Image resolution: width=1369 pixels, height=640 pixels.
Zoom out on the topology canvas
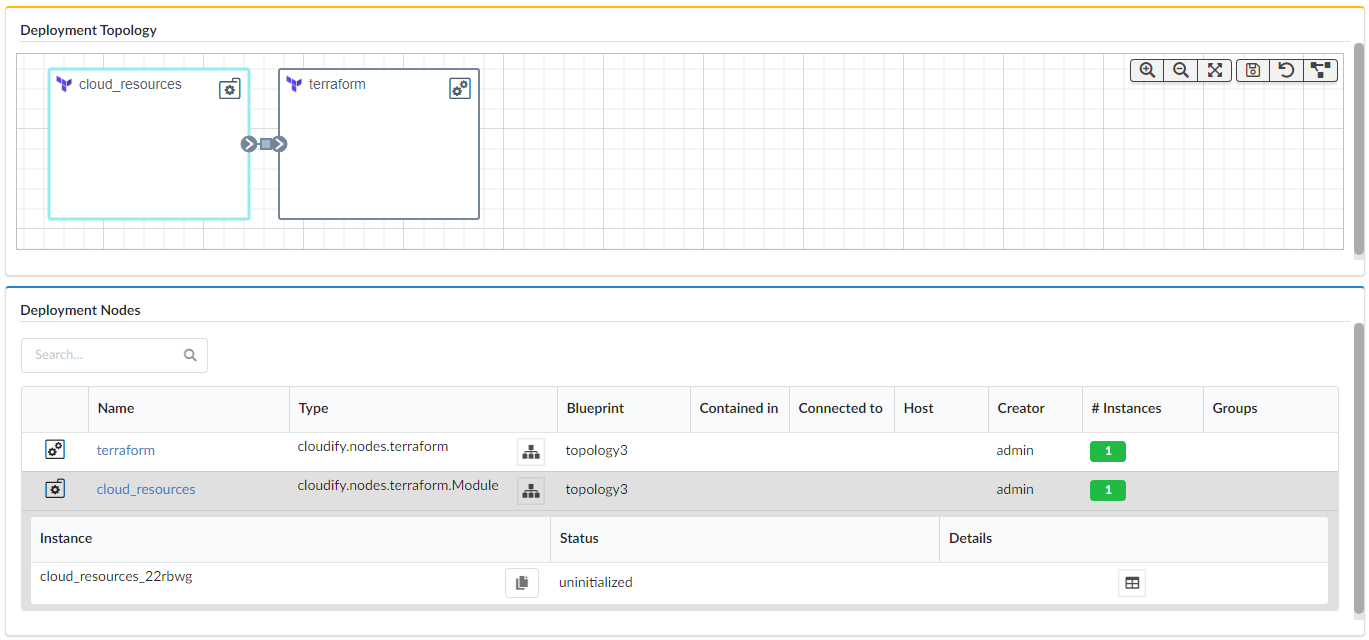pyautogui.click(x=1181, y=70)
